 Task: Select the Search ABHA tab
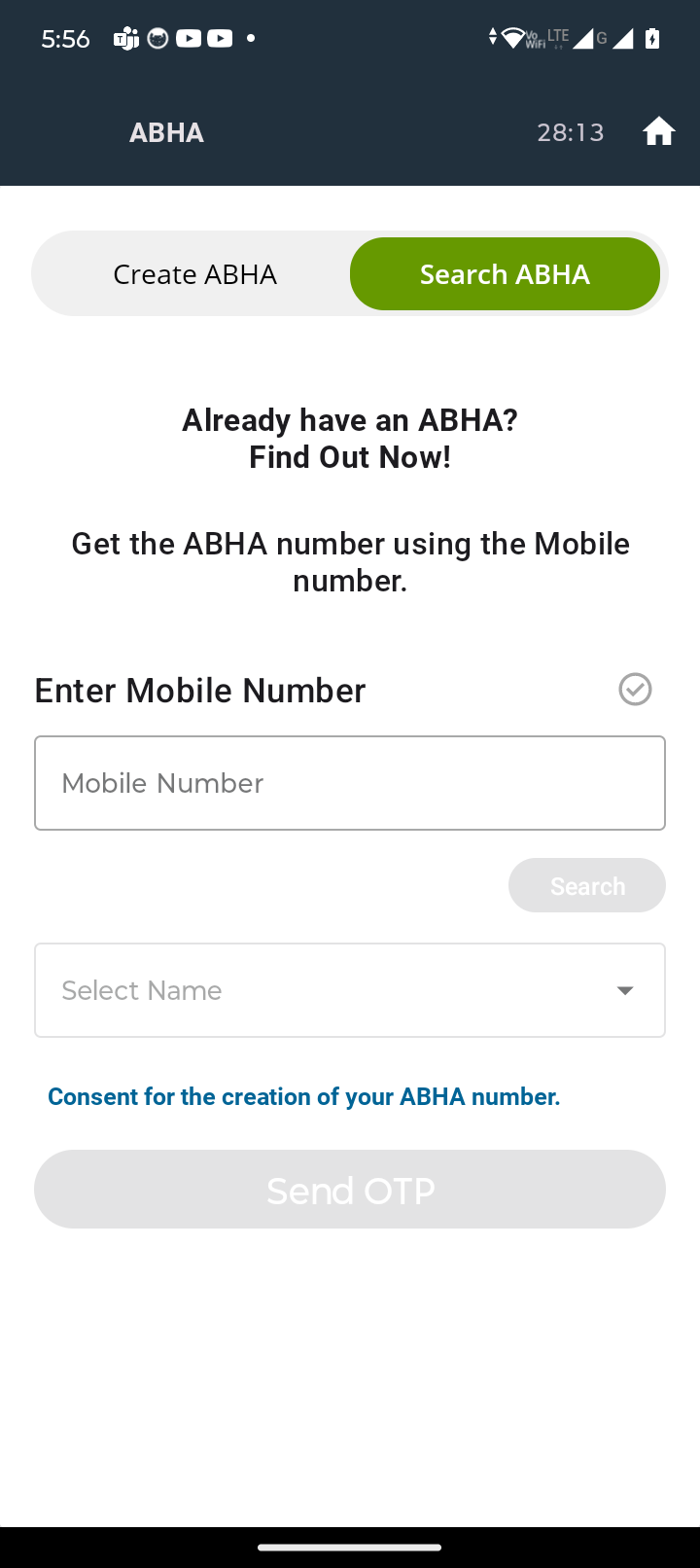pyautogui.click(x=505, y=274)
